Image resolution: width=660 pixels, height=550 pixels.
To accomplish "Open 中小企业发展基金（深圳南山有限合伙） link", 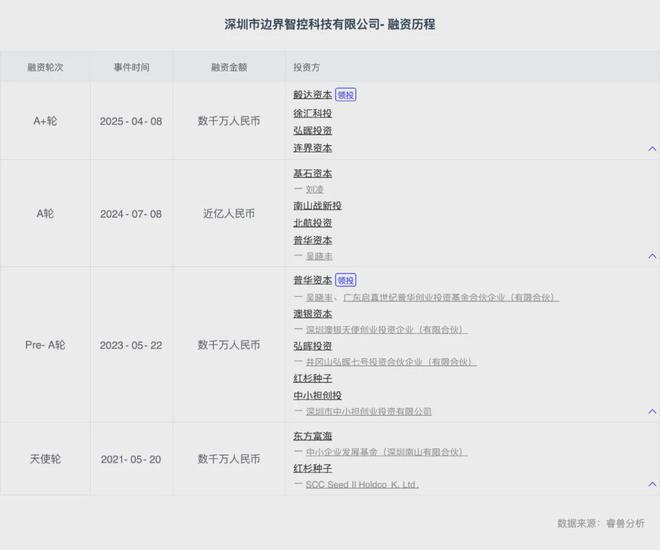I will (386, 452).
